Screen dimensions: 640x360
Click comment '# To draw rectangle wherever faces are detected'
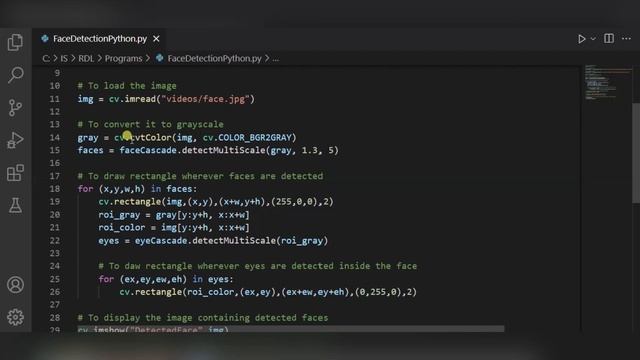[x=200, y=176]
